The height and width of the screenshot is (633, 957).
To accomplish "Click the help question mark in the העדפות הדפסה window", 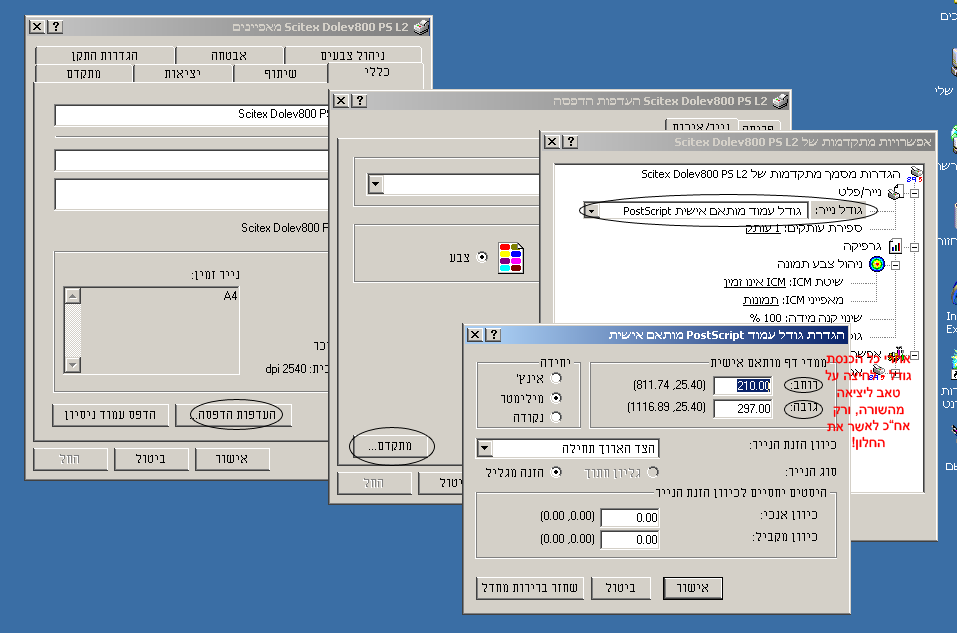I will coord(359,101).
